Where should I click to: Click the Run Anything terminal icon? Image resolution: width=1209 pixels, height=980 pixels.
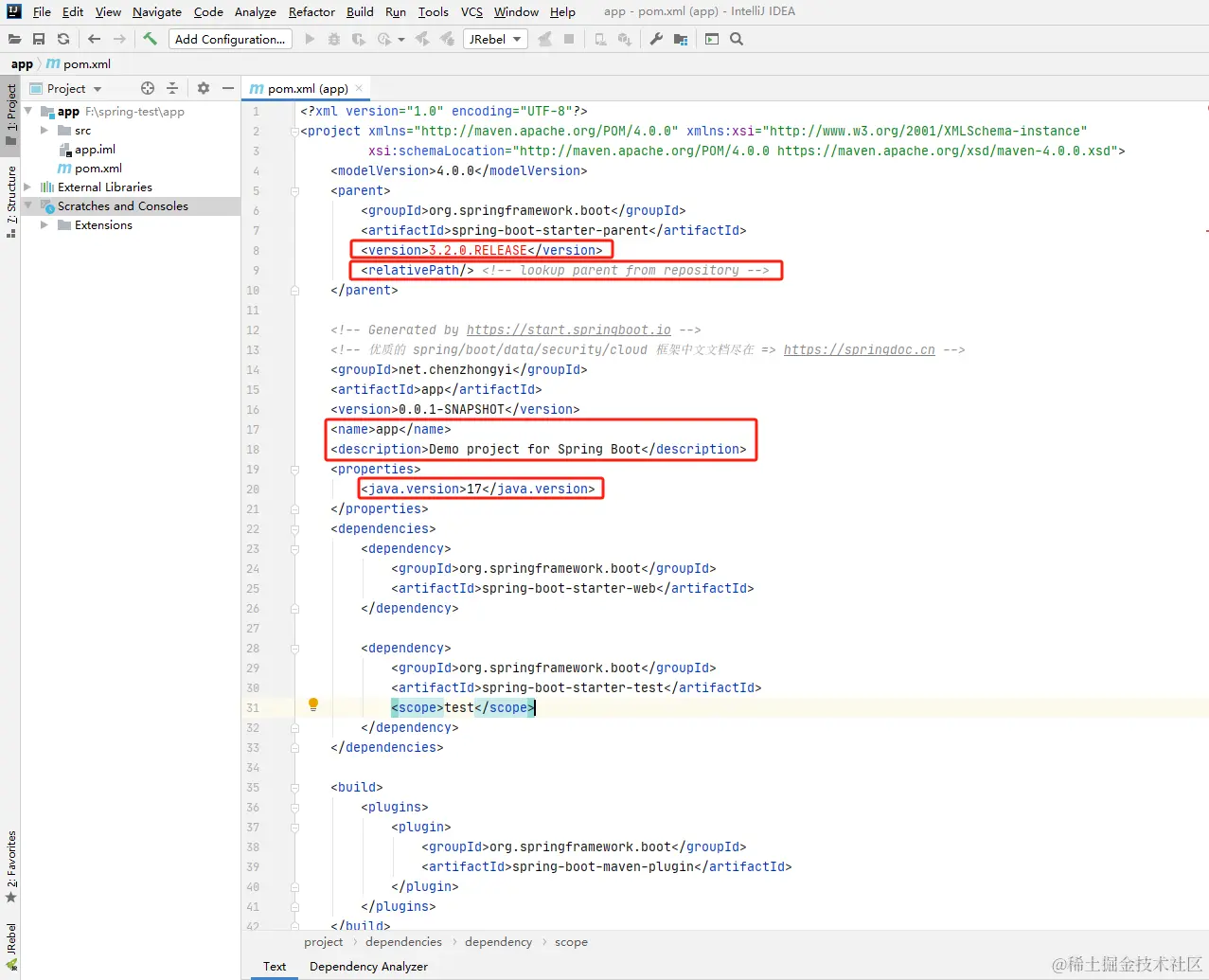(x=712, y=39)
